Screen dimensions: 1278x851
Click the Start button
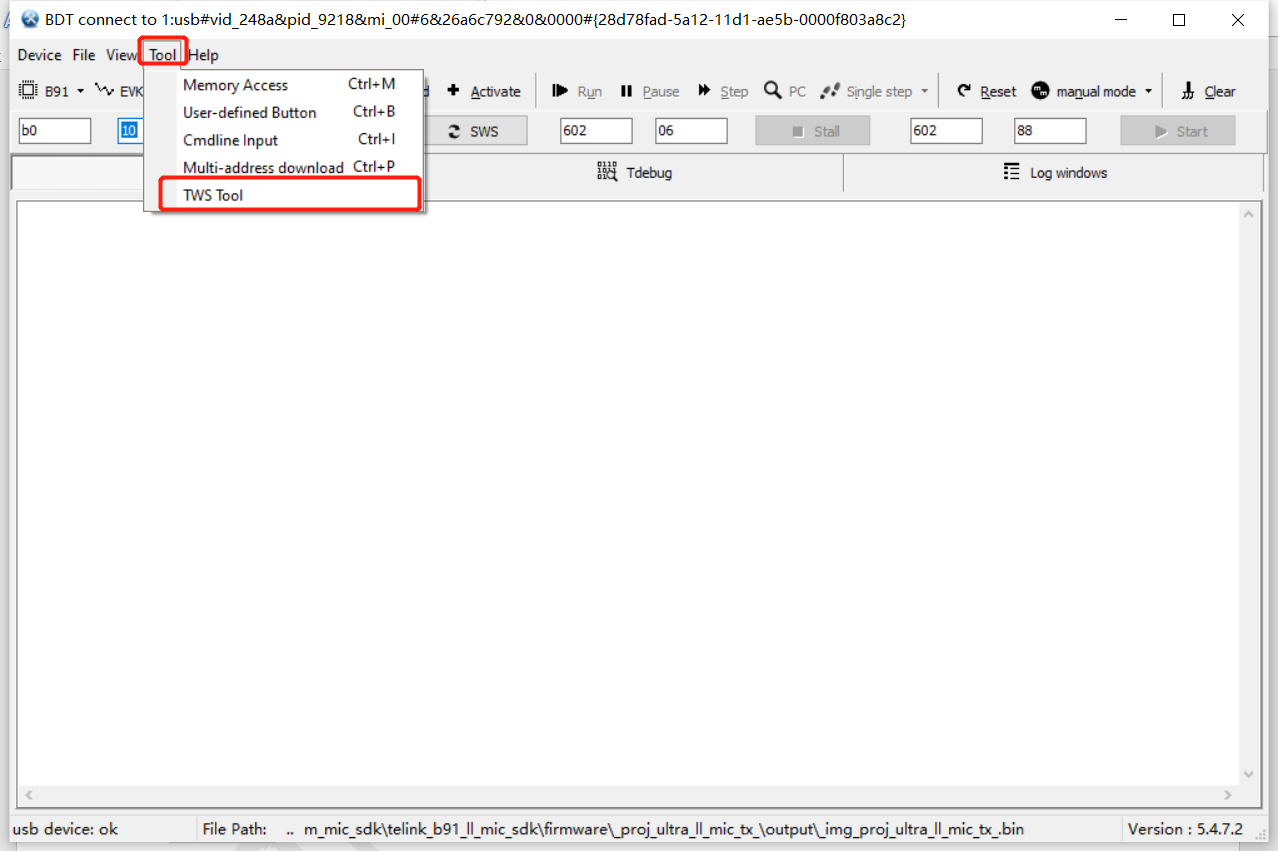click(1177, 131)
